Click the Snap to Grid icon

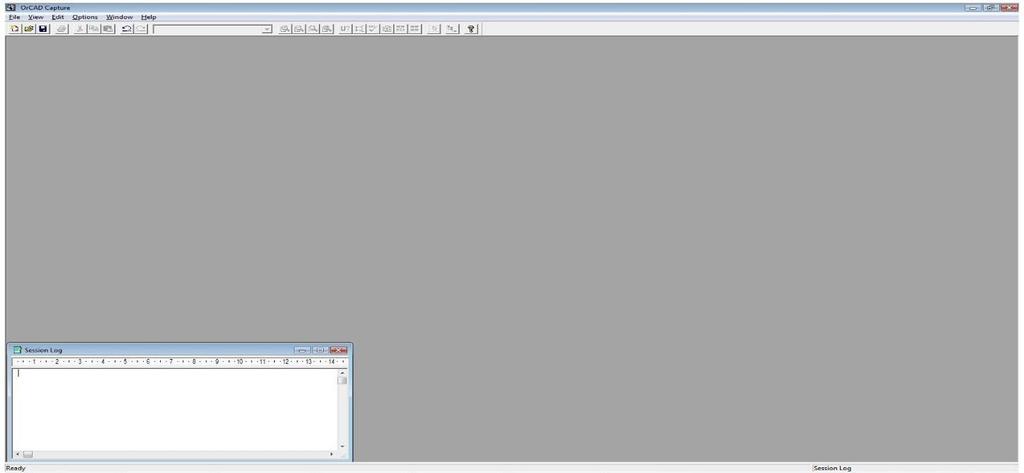coord(434,29)
